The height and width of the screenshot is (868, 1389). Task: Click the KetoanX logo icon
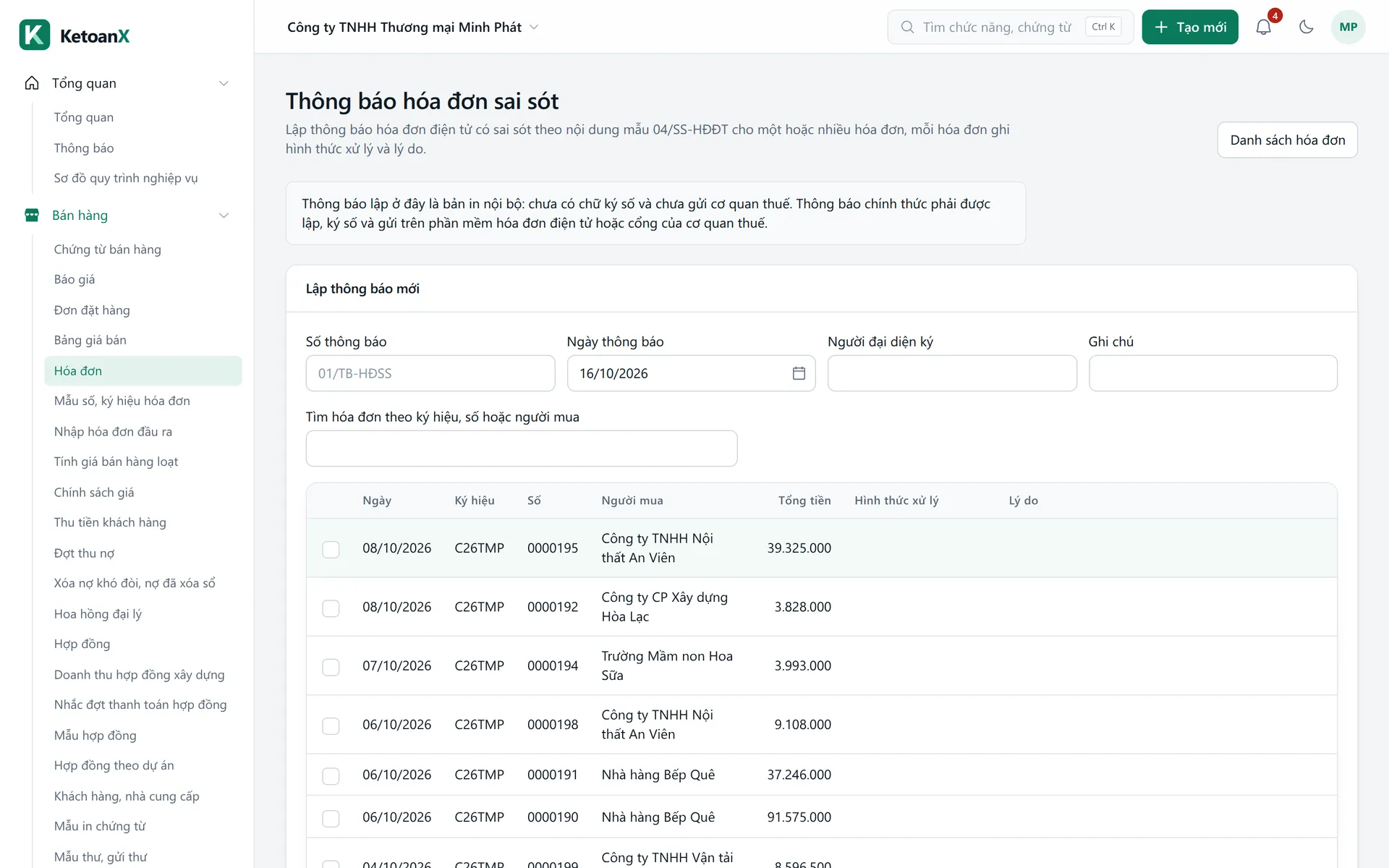(35, 35)
